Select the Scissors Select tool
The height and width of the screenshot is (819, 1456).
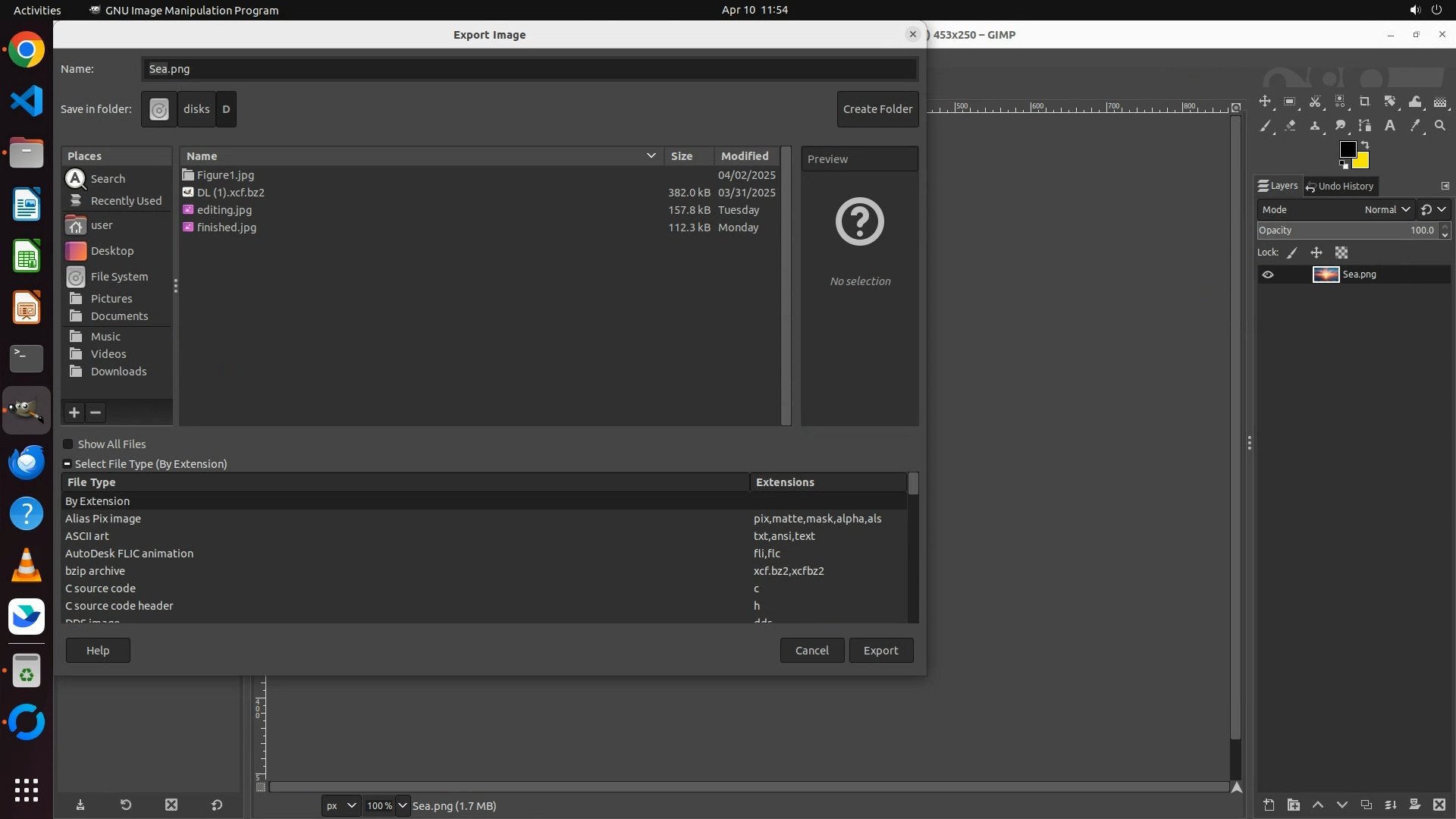click(x=1315, y=102)
